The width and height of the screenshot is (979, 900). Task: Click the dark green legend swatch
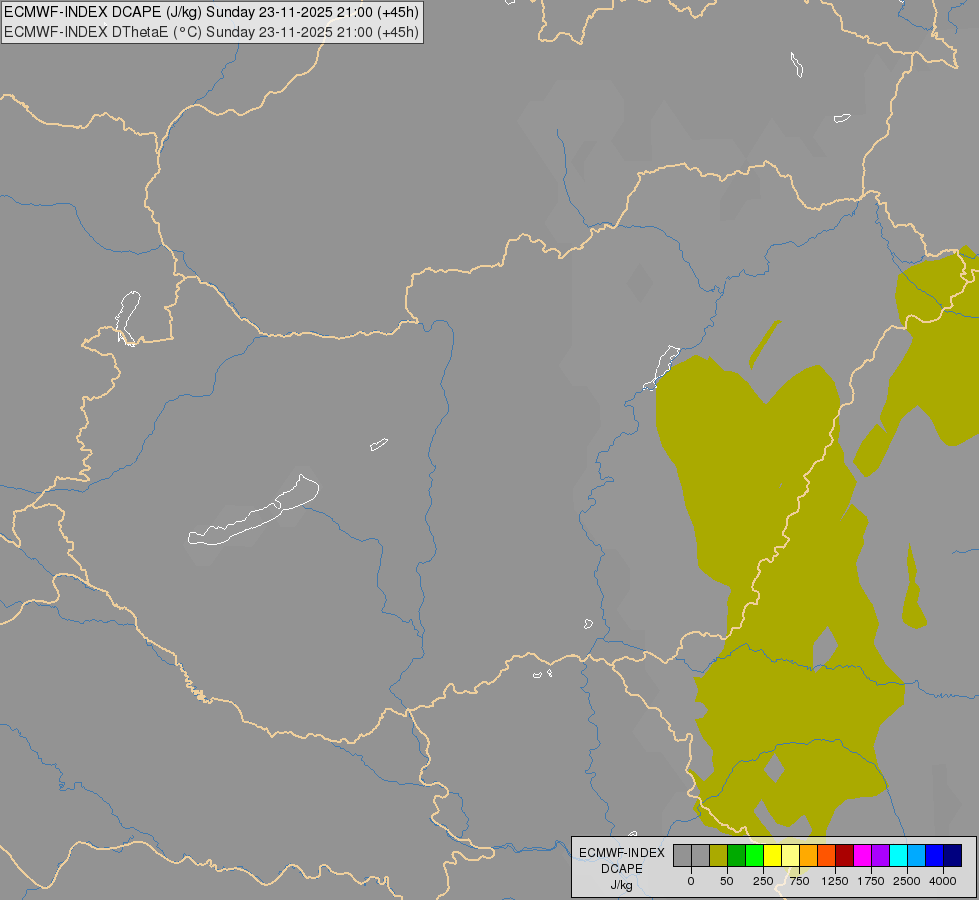[737, 856]
